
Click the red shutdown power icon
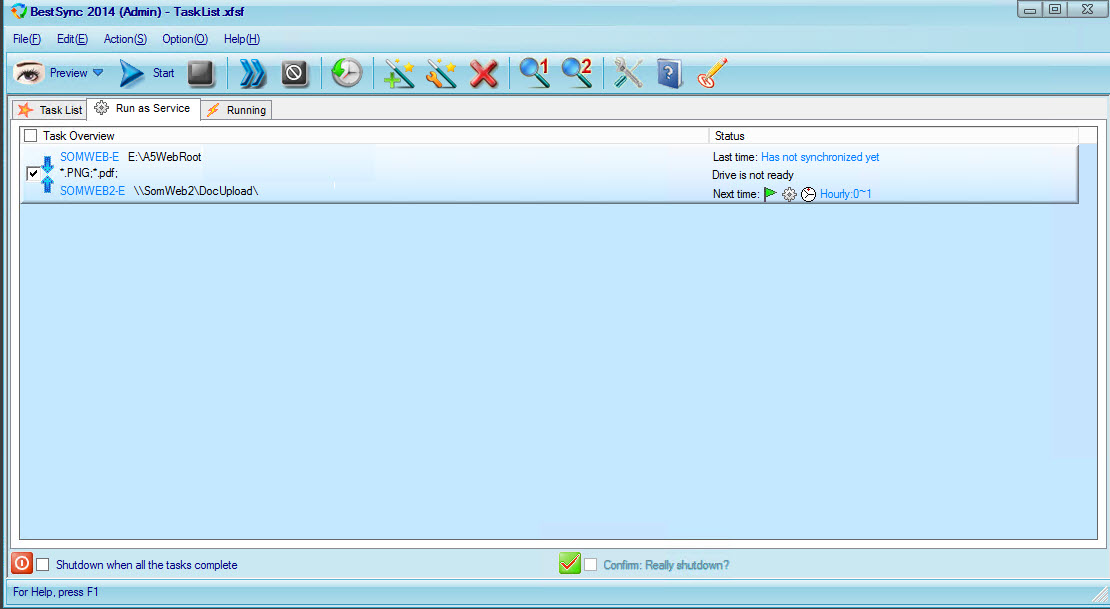(22, 563)
